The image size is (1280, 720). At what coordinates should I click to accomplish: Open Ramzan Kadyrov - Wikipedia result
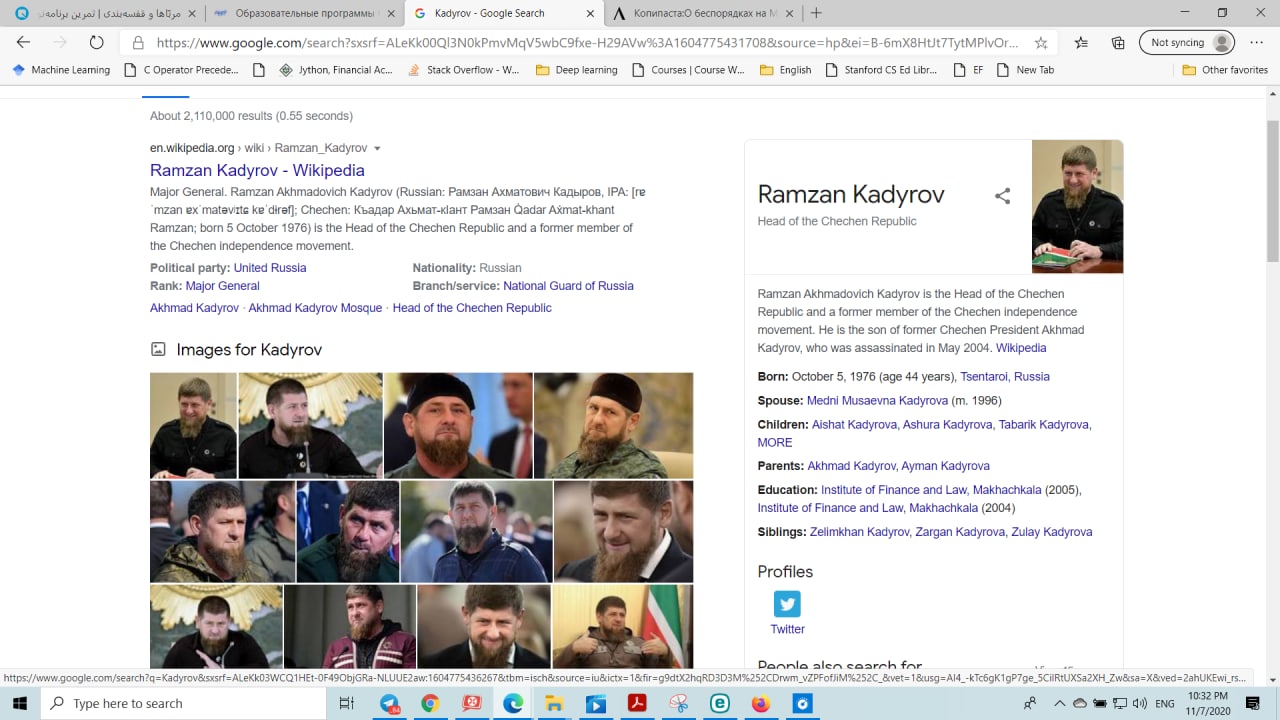click(x=257, y=170)
